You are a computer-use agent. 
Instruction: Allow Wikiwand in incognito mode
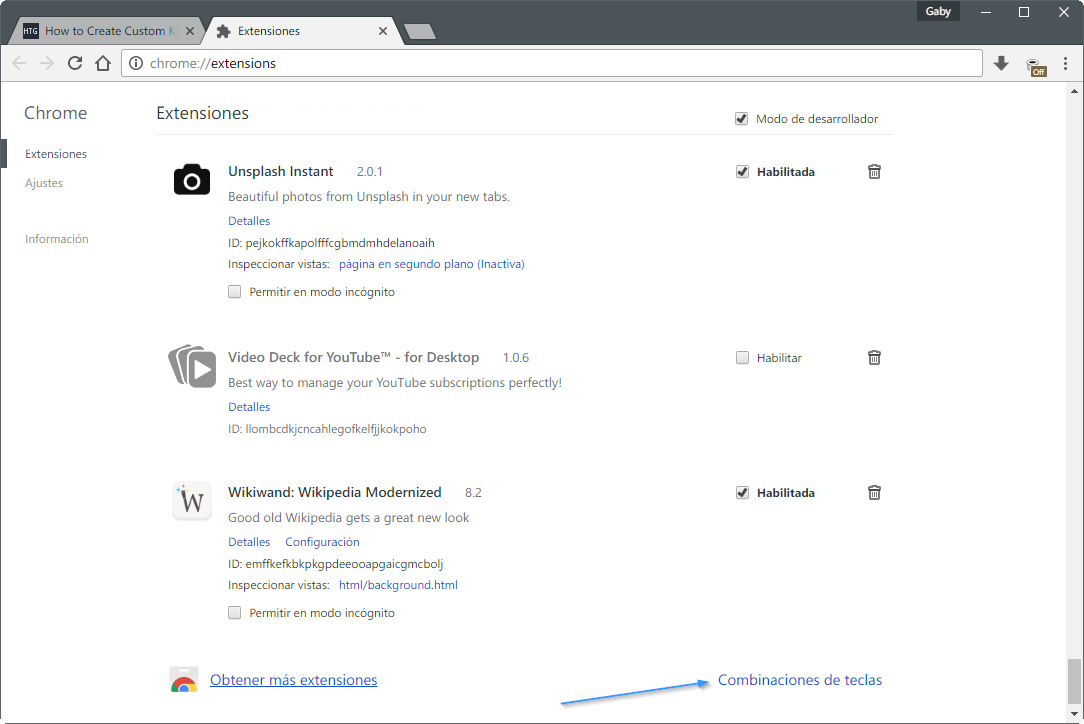tap(234, 613)
